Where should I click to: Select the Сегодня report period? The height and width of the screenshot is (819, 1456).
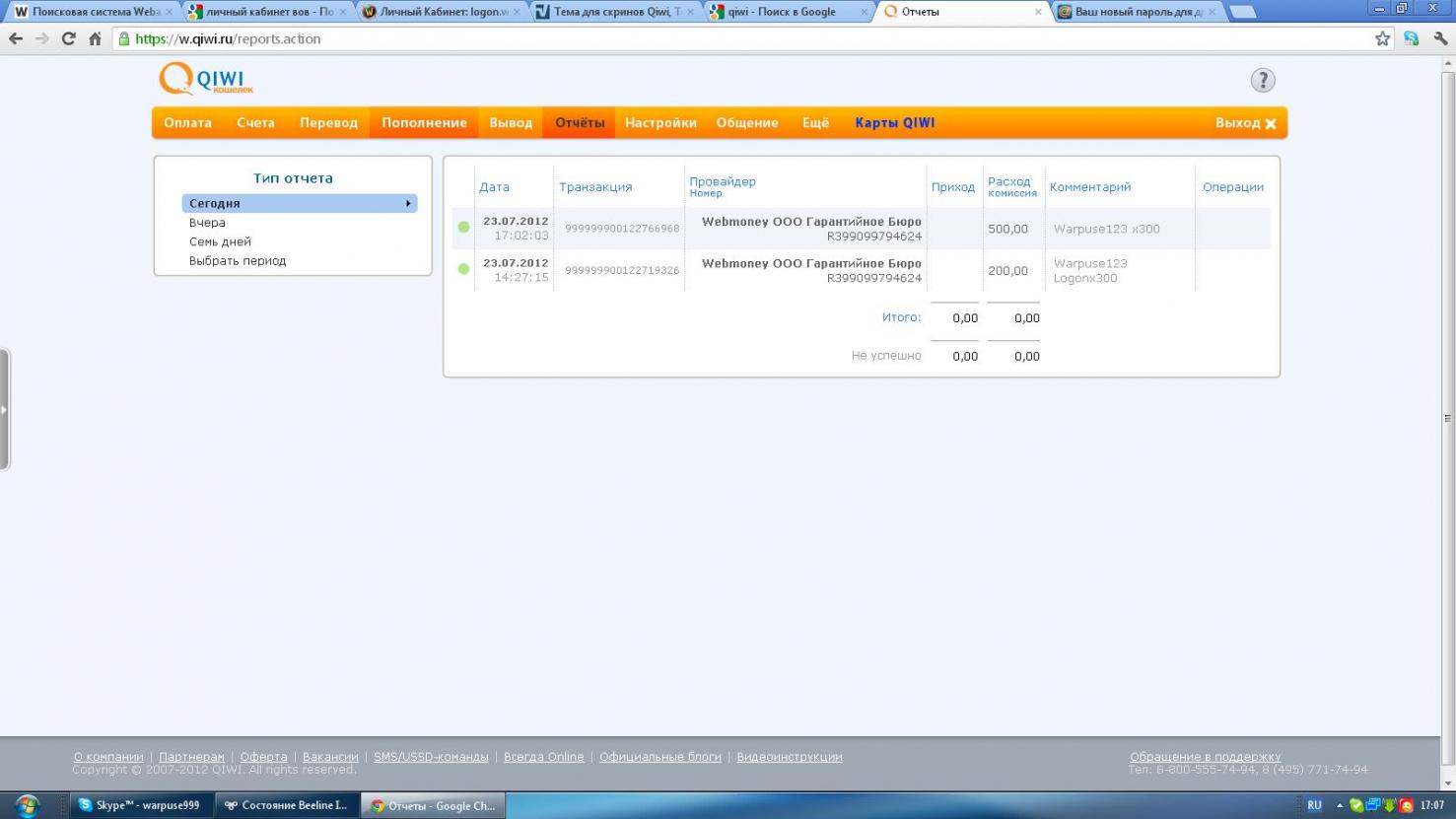[x=299, y=203]
